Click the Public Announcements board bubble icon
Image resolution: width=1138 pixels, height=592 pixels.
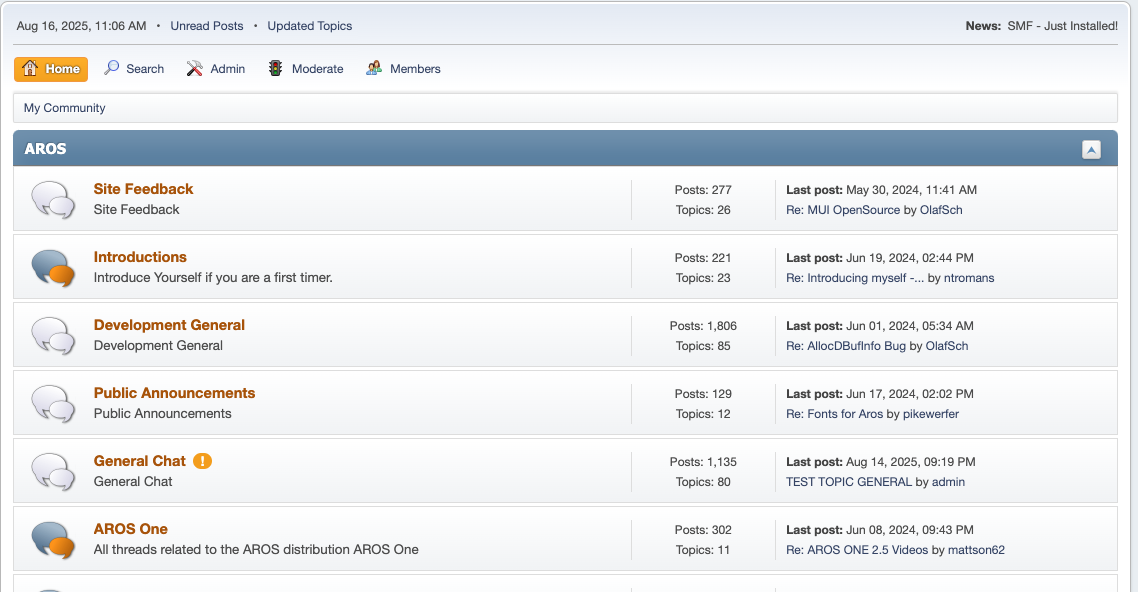click(53, 403)
